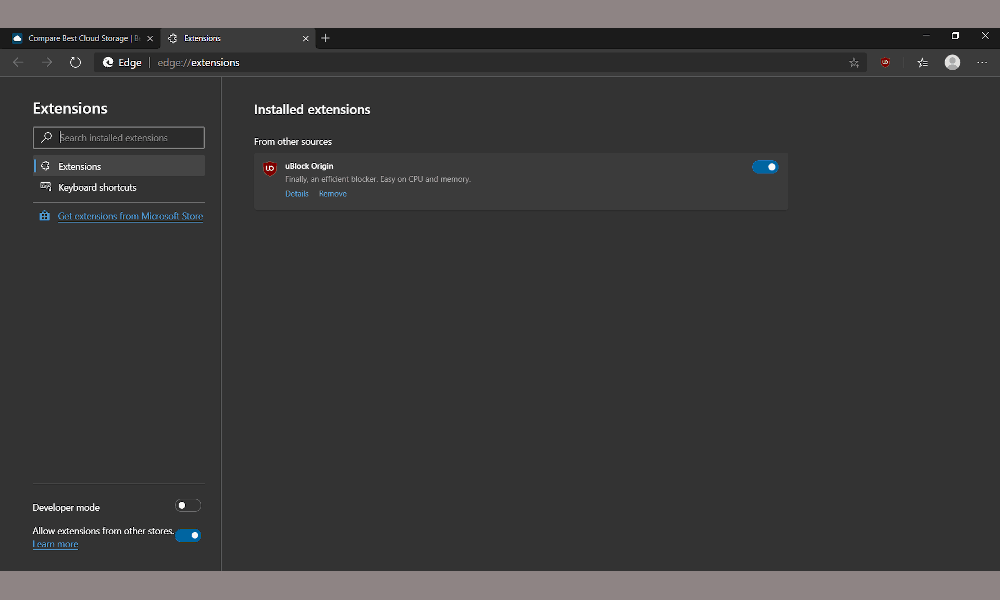Viewport: 1000px width, 600px height.
Task: Select Keyboard shortcuts in the sidebar
Action: tap(97, 187)
